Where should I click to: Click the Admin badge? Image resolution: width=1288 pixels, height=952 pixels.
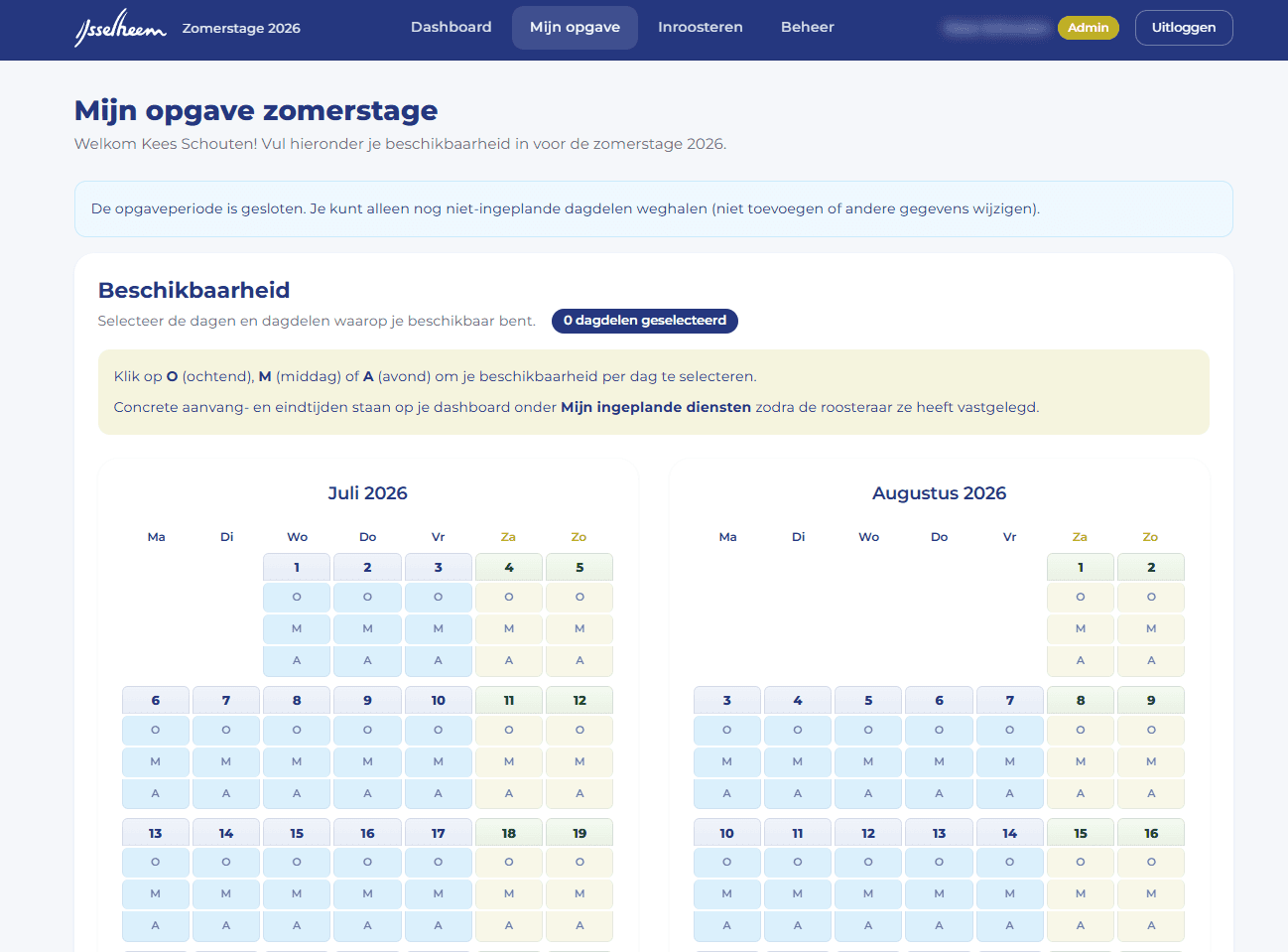tap(1089, 28)
